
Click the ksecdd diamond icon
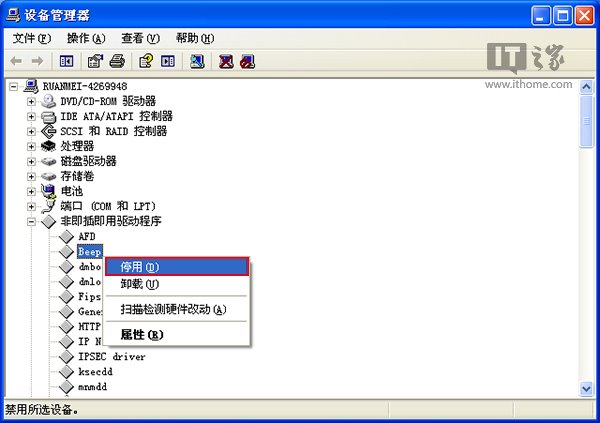[x=67, y=371]
